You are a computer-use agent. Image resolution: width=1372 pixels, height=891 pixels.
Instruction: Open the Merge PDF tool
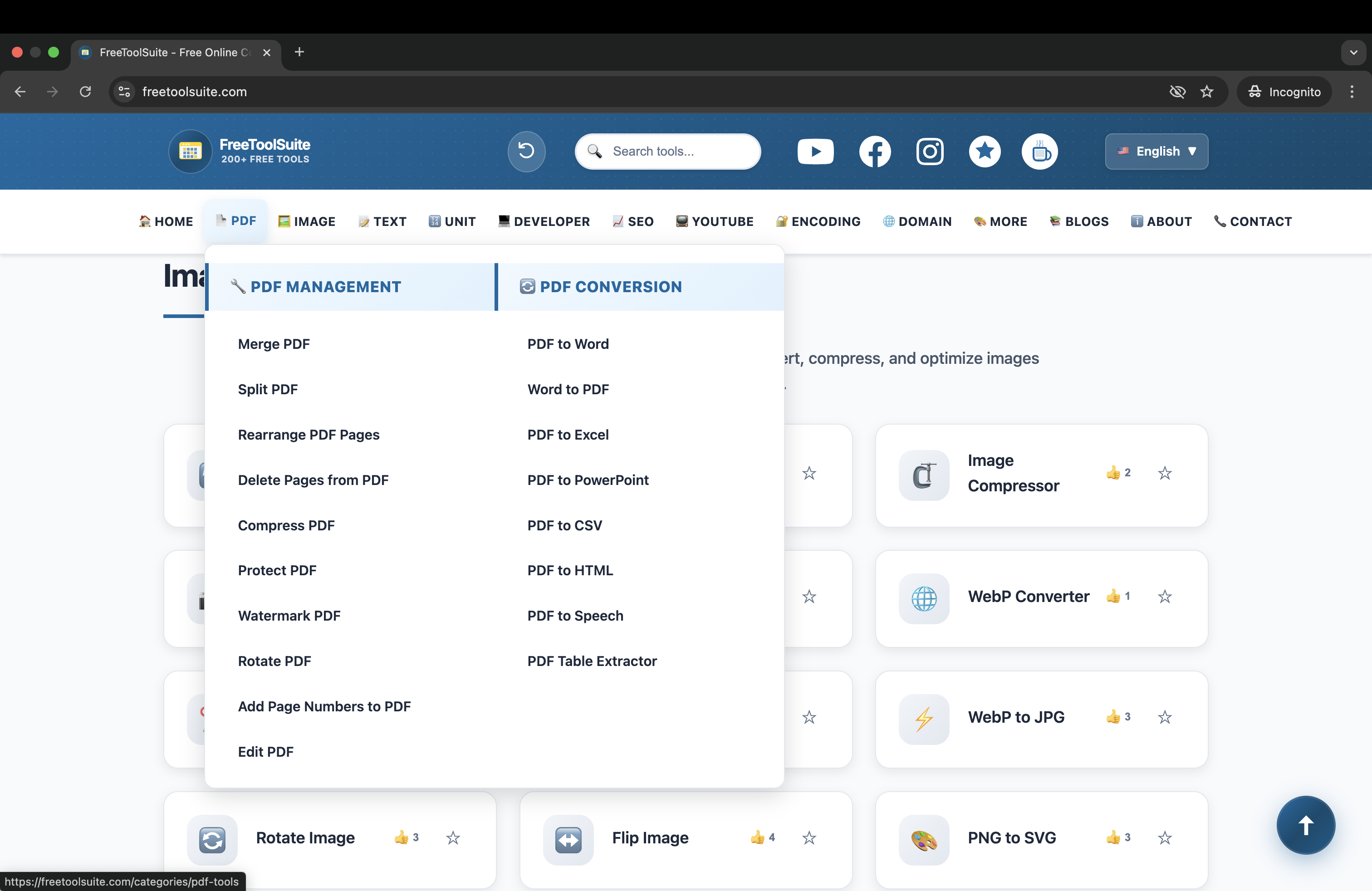274,343
